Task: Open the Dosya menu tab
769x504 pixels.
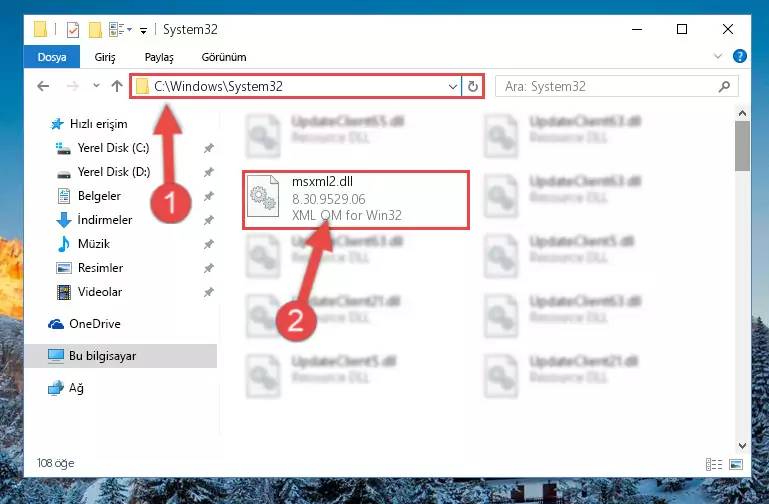Action: pyautogui.click(x=52, y=57)
